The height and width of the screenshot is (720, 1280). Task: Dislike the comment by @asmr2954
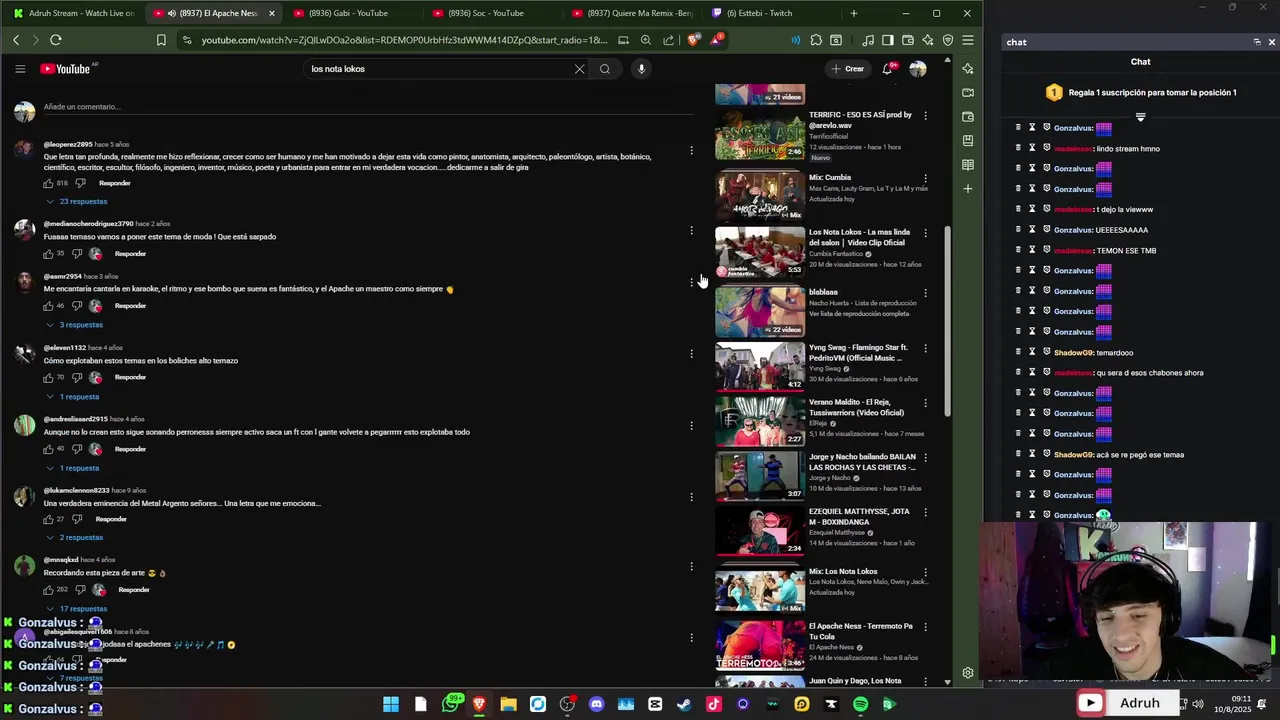(77, 306)
